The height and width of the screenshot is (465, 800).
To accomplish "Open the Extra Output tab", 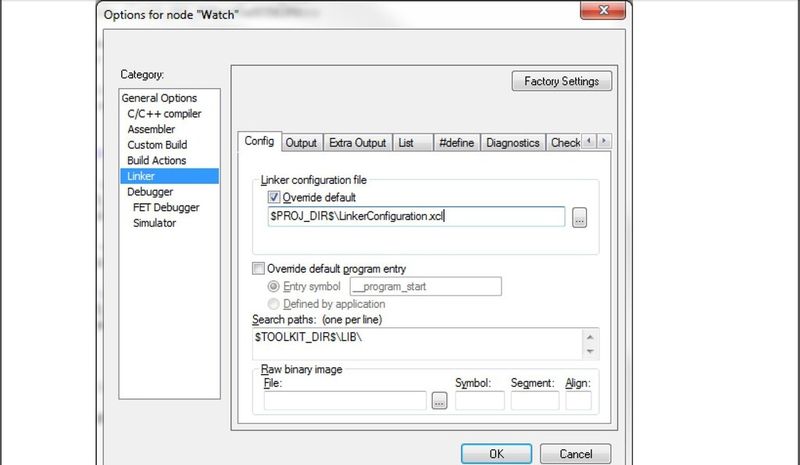I will [357, 142].
